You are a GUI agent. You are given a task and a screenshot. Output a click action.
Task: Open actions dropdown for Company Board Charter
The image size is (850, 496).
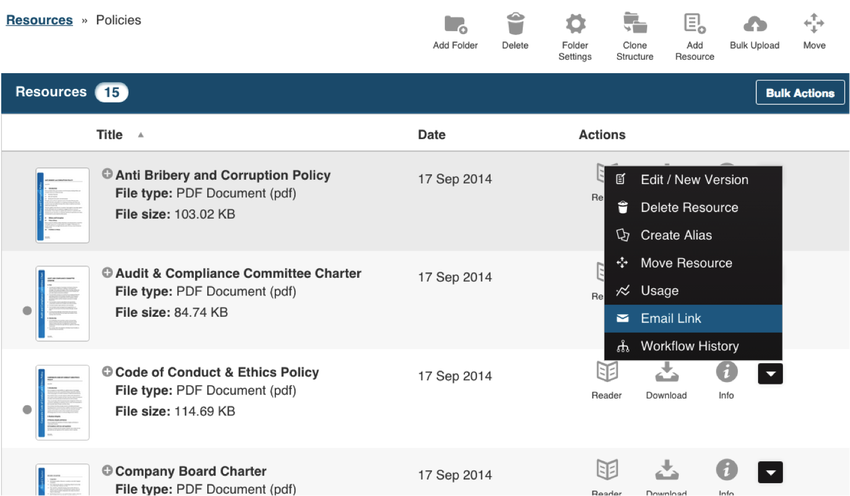click(770, 472)
